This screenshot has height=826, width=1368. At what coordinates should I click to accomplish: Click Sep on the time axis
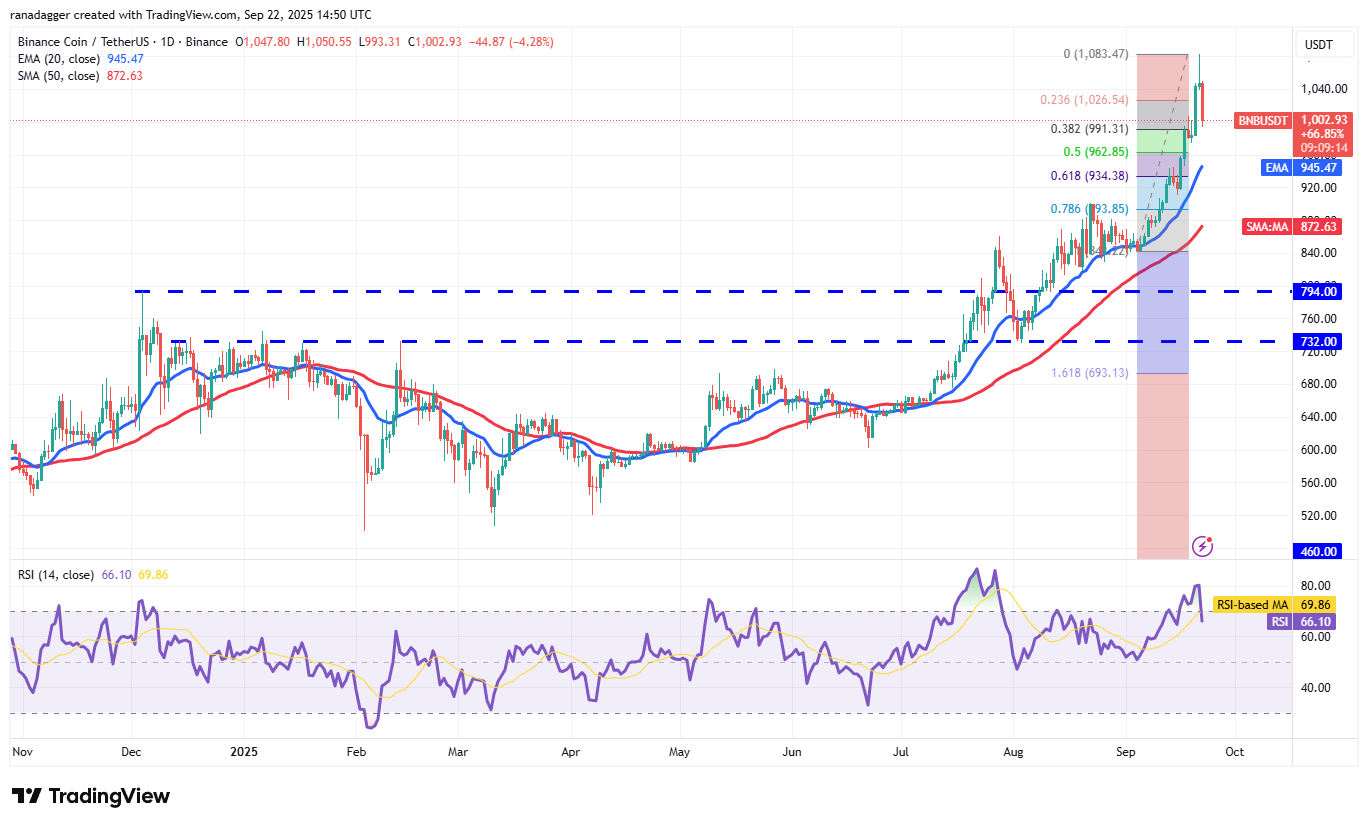coord(1125,751)
